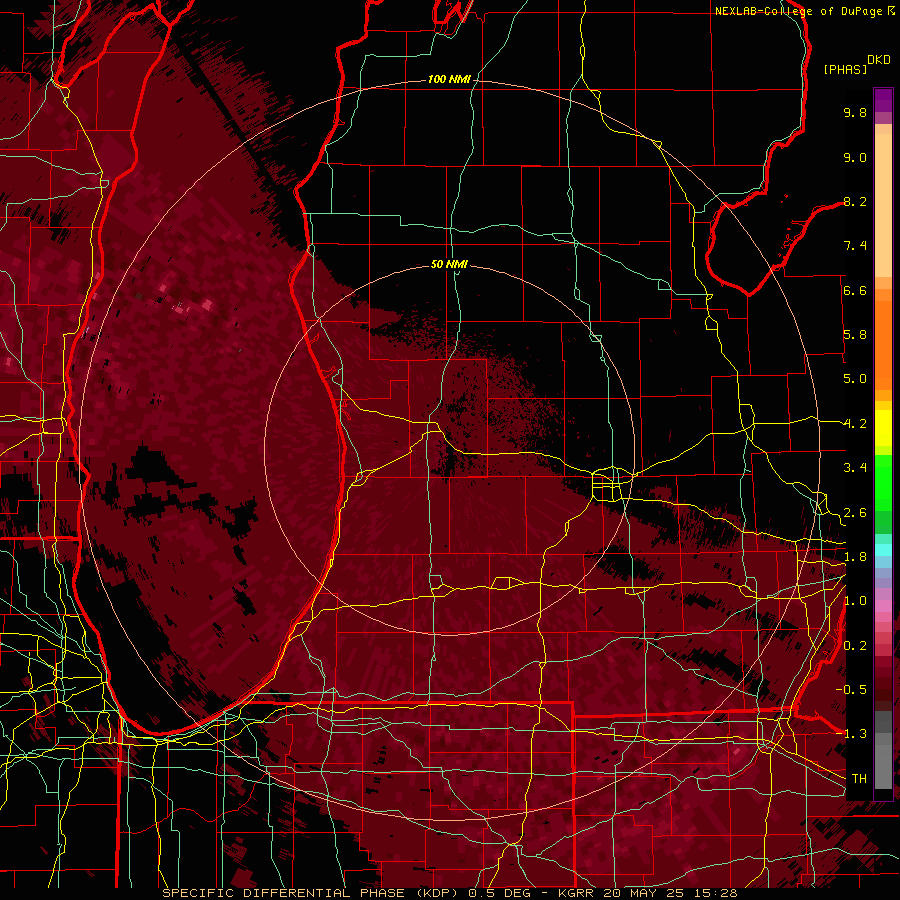The height and width of the screenshot is (900, 900).
Task: Click the TH threshold label on the scale
Action: [x=859, y=779]
